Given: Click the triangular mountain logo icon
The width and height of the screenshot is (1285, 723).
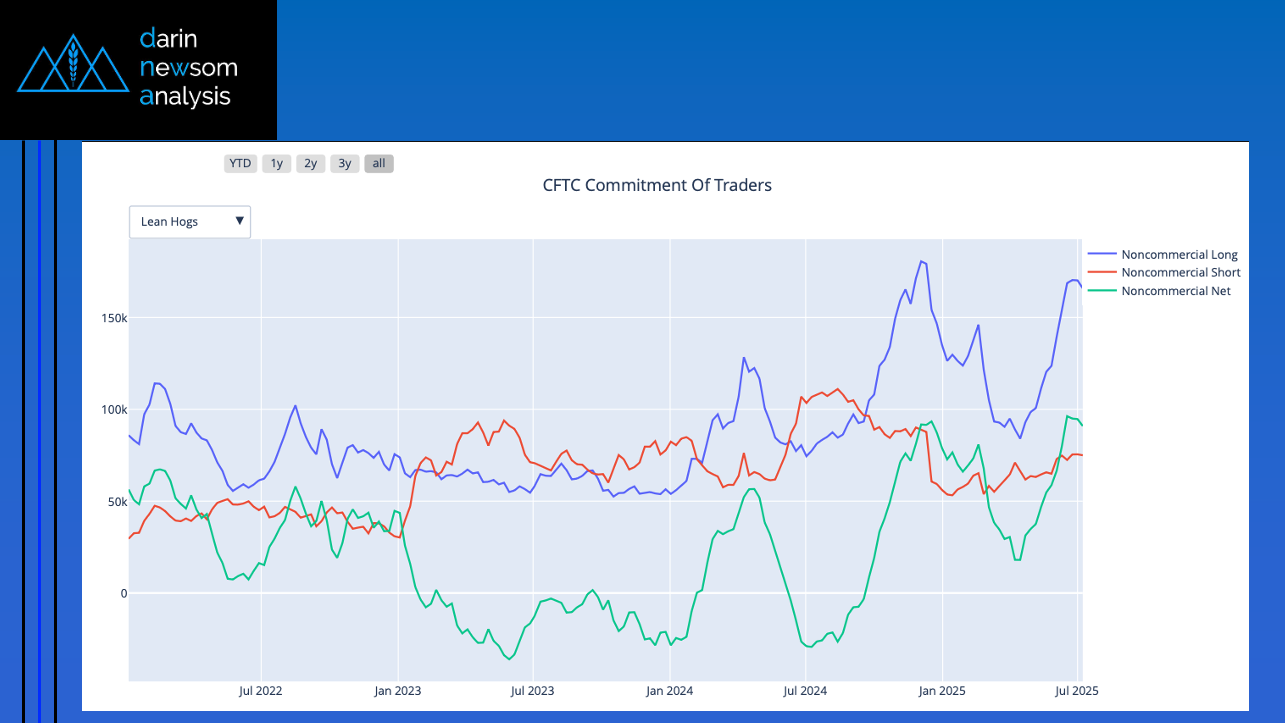Looking at the screenshot, I should coord(76,65).
